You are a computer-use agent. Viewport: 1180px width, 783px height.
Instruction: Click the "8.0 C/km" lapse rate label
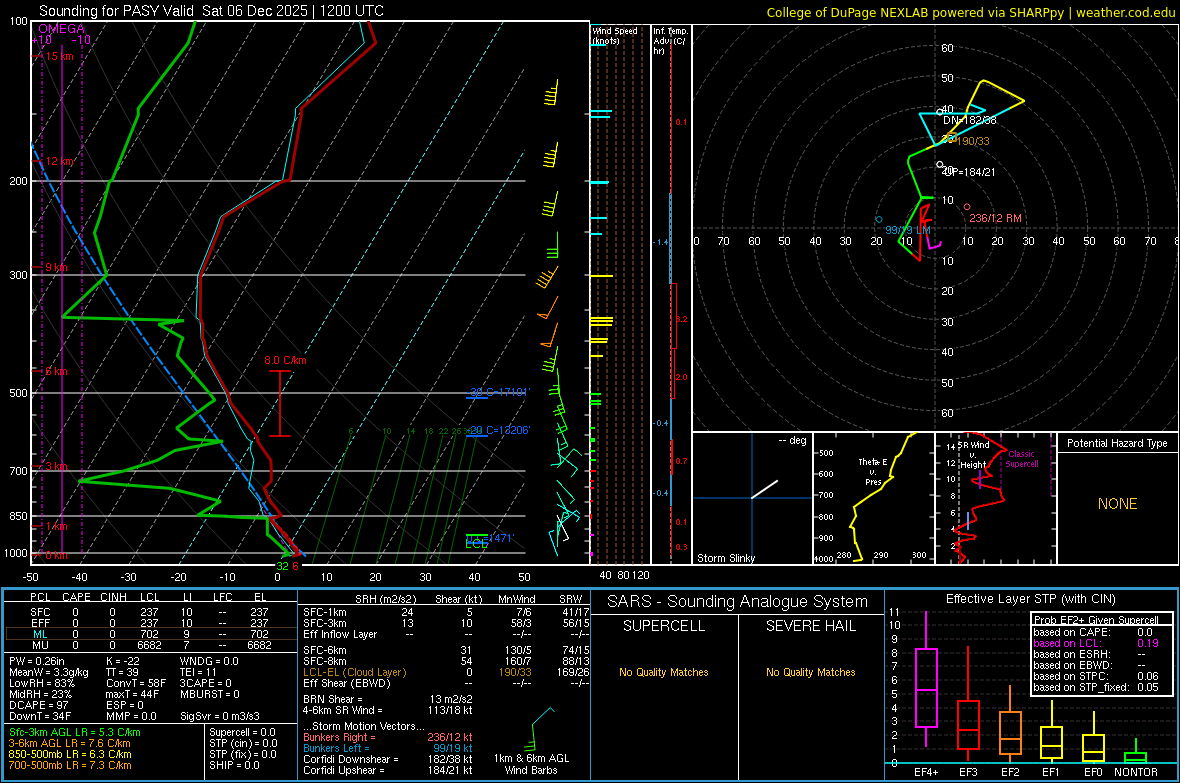(x=285, y=360)
